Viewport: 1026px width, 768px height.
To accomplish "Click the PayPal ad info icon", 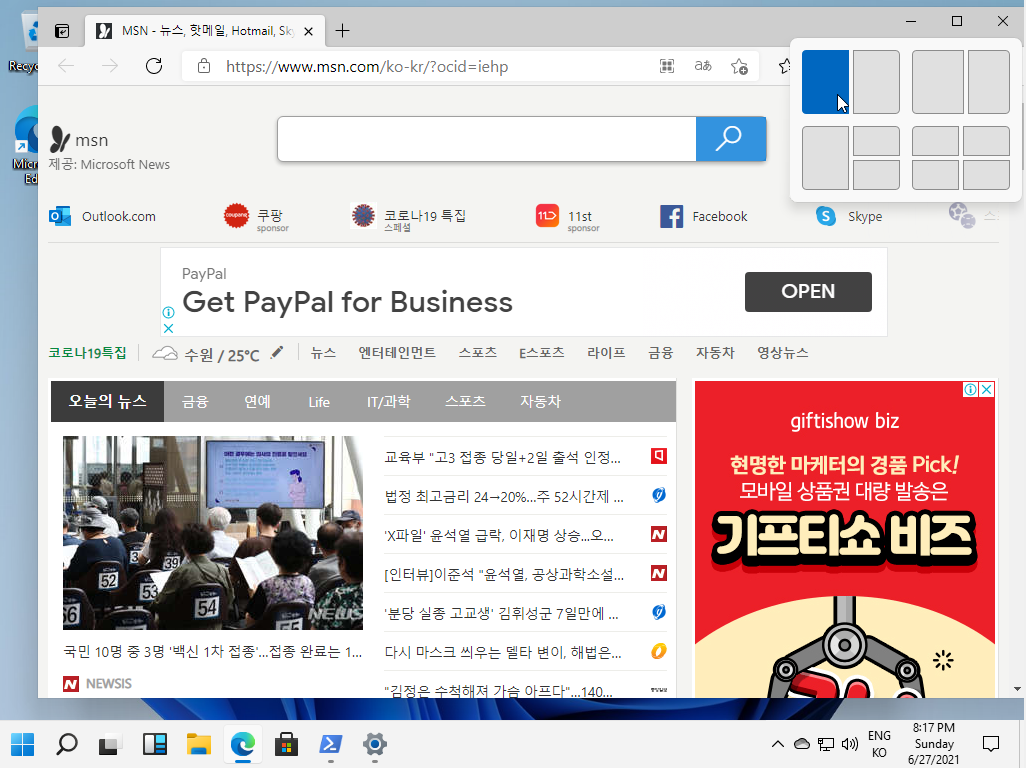I will click(x=168, y=313).
